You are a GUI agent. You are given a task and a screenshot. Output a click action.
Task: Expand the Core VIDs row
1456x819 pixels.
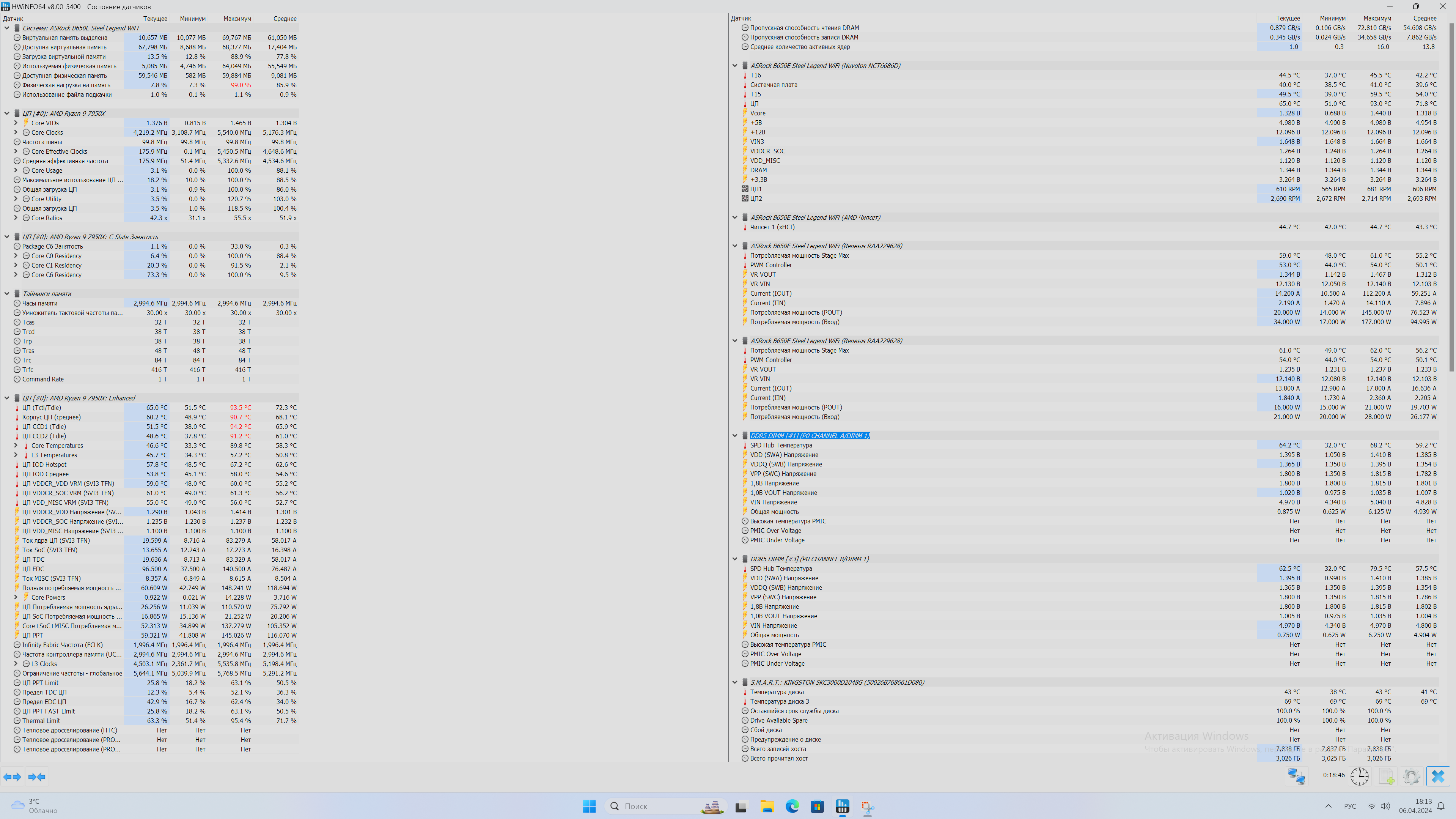point(16,123)
